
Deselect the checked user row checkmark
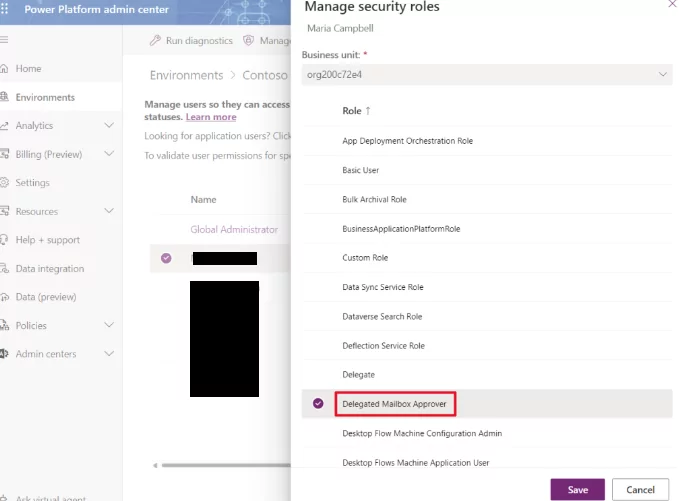click(166, 258)
